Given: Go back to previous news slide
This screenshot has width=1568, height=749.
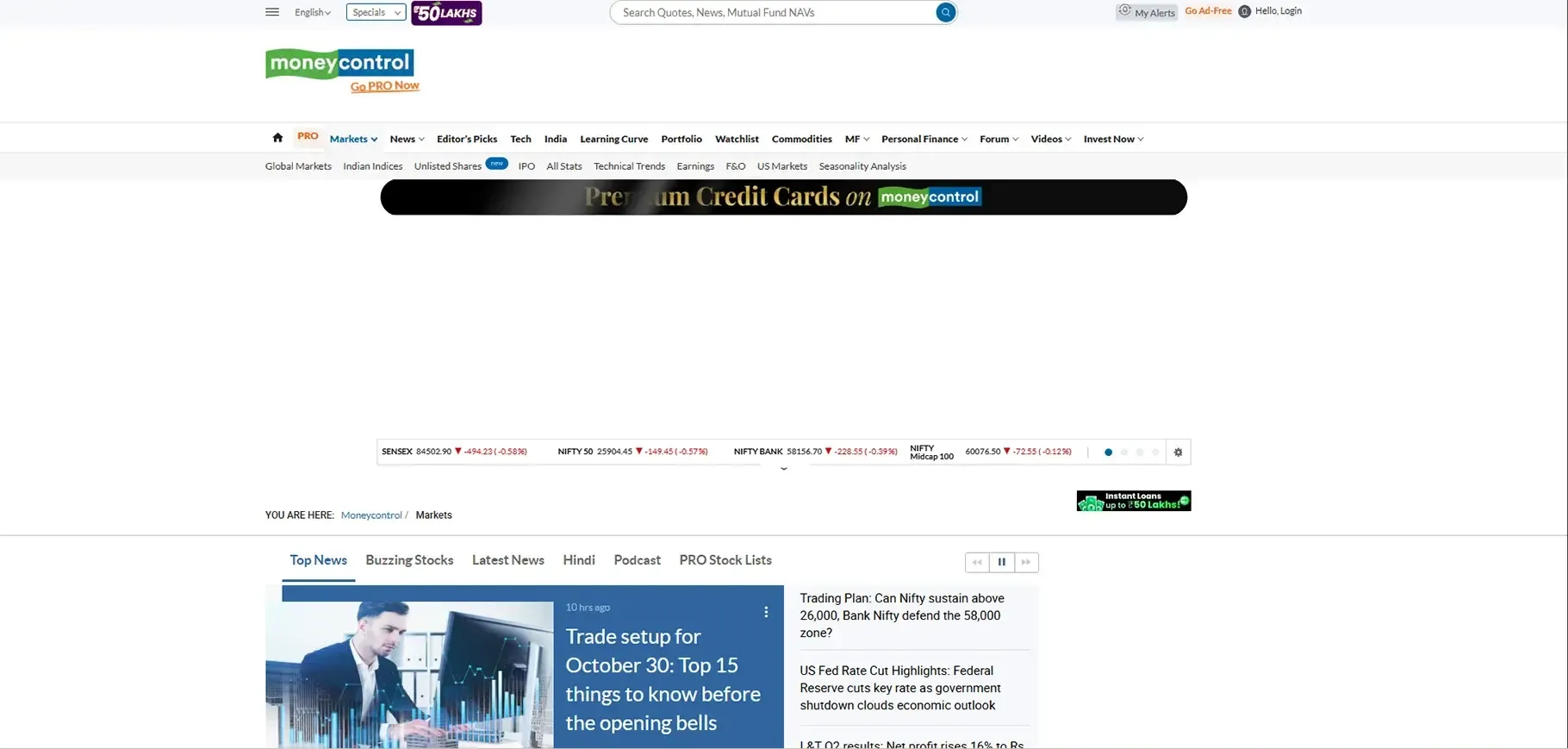Looking at the screenshot, I should point(977,562).
